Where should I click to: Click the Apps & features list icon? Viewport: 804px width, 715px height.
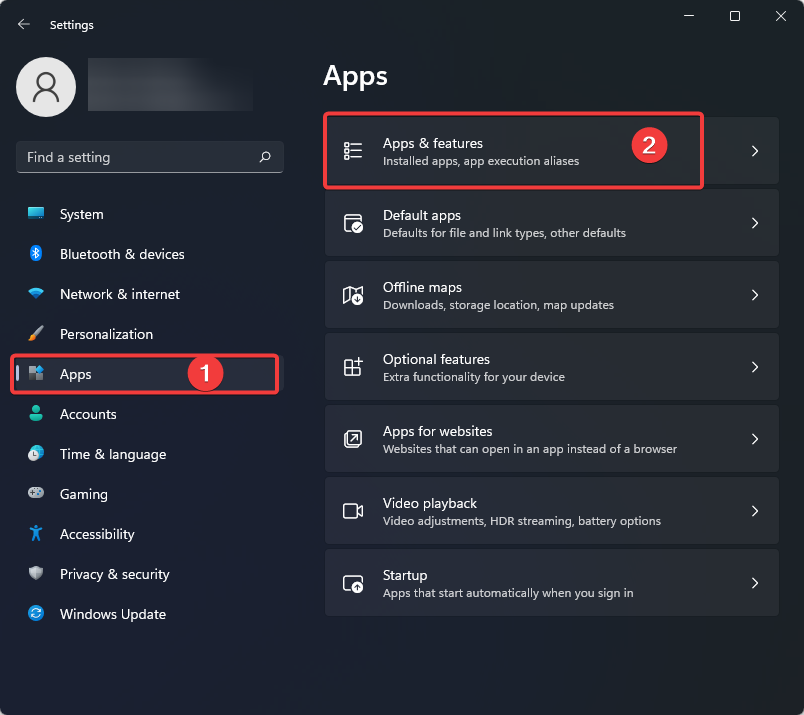pos(353,151)
